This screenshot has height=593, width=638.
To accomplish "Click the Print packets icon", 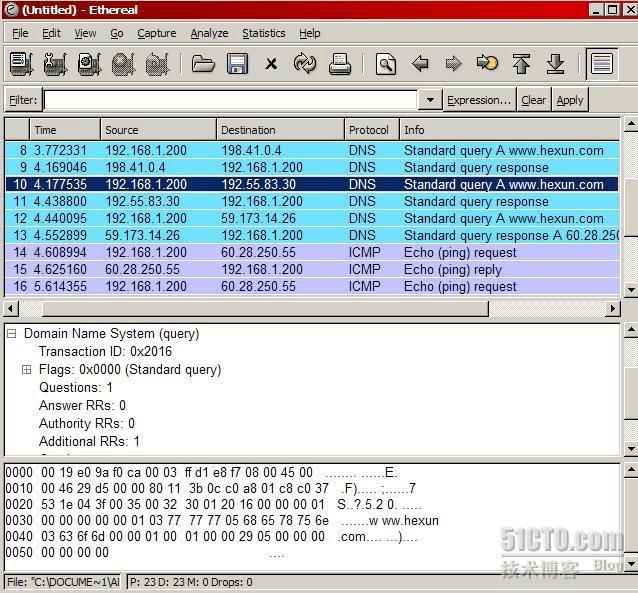I will pyautogui.click(x=340, y=64).
